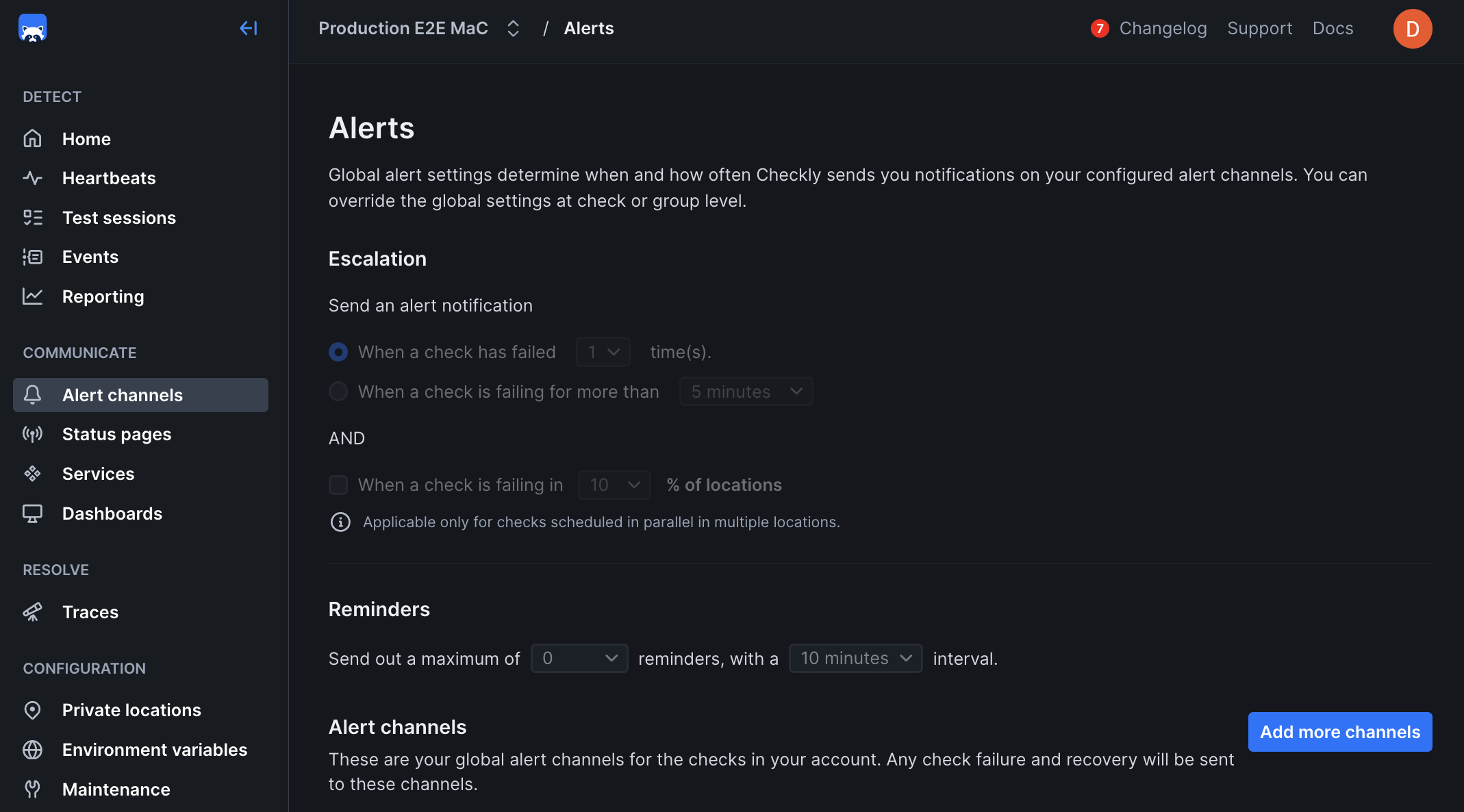The height and width of the screenshot is (812, 1464).
Task: Click the Alert channels bell icon
Action: click(33, 394)
